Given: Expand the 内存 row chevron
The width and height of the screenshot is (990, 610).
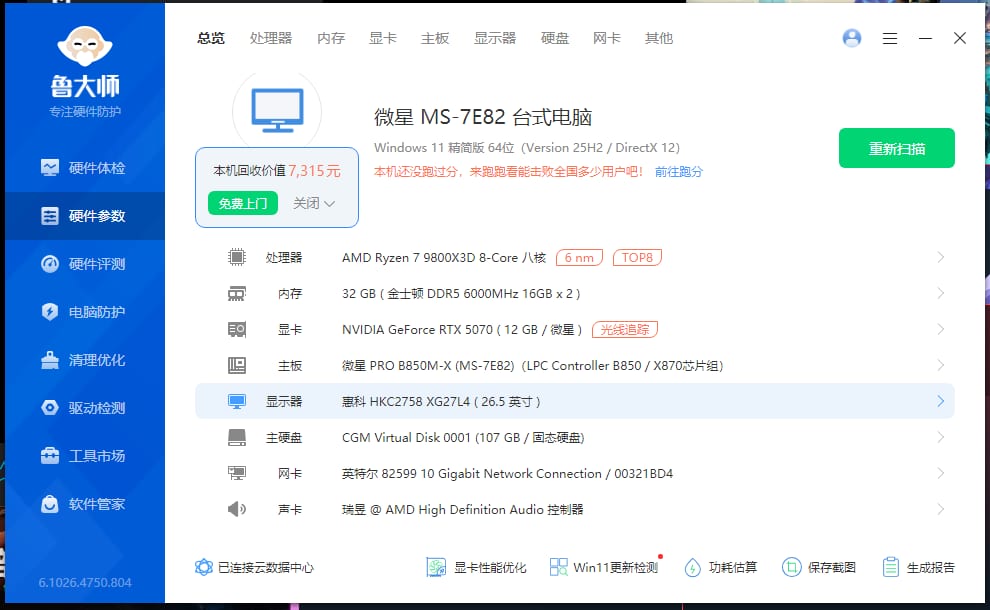Looking at the screenshot, I should click(x=941, y=294).
